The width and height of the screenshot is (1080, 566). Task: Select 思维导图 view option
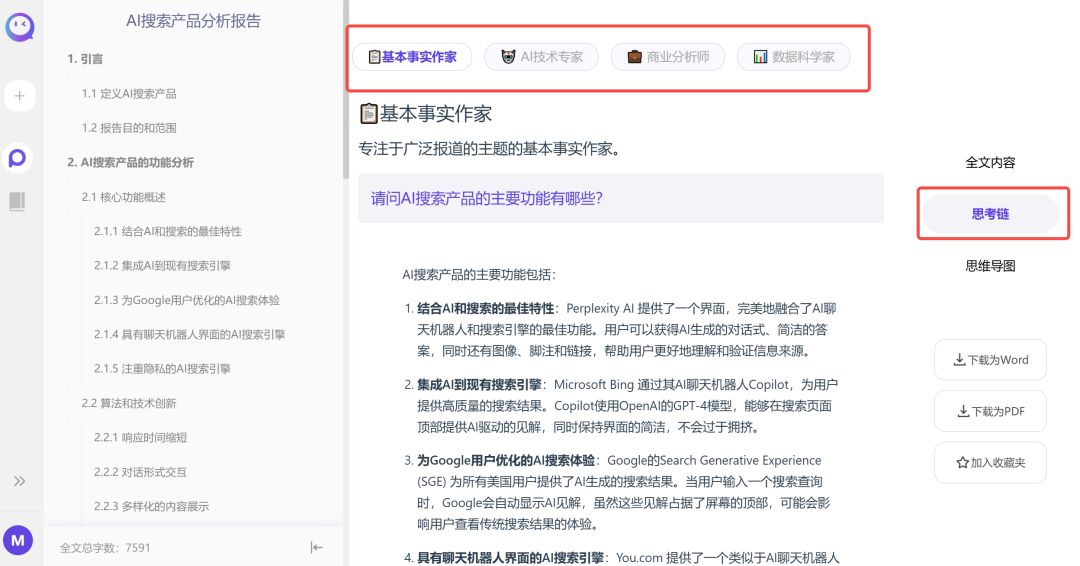[x=990, y=266]
